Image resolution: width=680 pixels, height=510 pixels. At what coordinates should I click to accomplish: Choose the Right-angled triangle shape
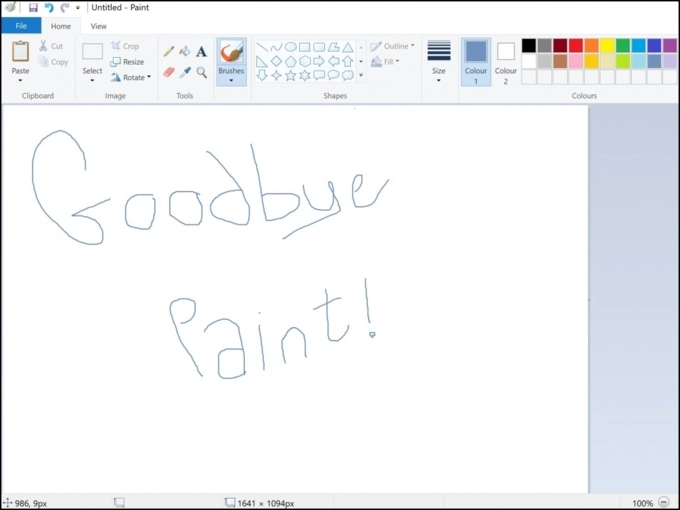coord(262,61)
